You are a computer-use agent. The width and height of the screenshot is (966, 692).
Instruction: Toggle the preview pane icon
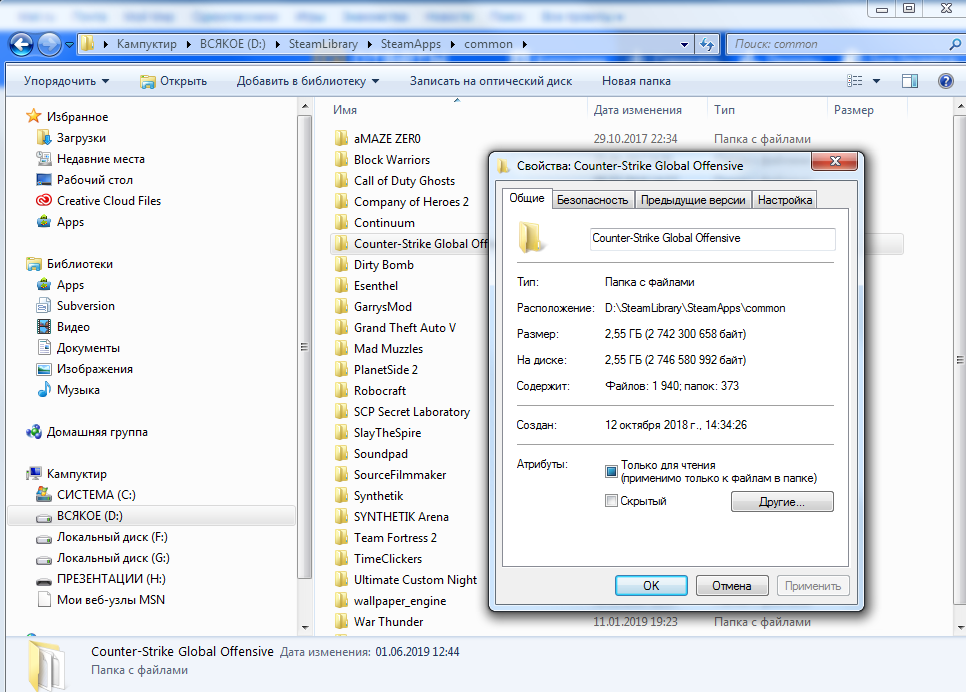pyautogui.click(x=909, y=81)
